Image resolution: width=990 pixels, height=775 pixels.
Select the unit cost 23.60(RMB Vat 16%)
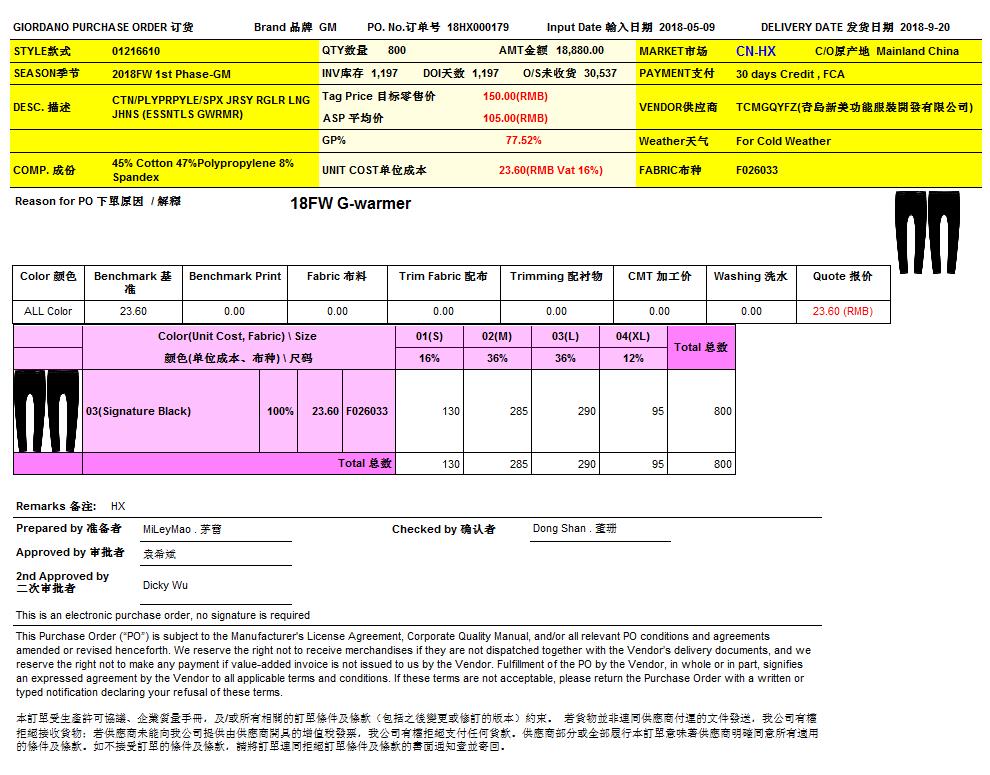pos(550,170)
